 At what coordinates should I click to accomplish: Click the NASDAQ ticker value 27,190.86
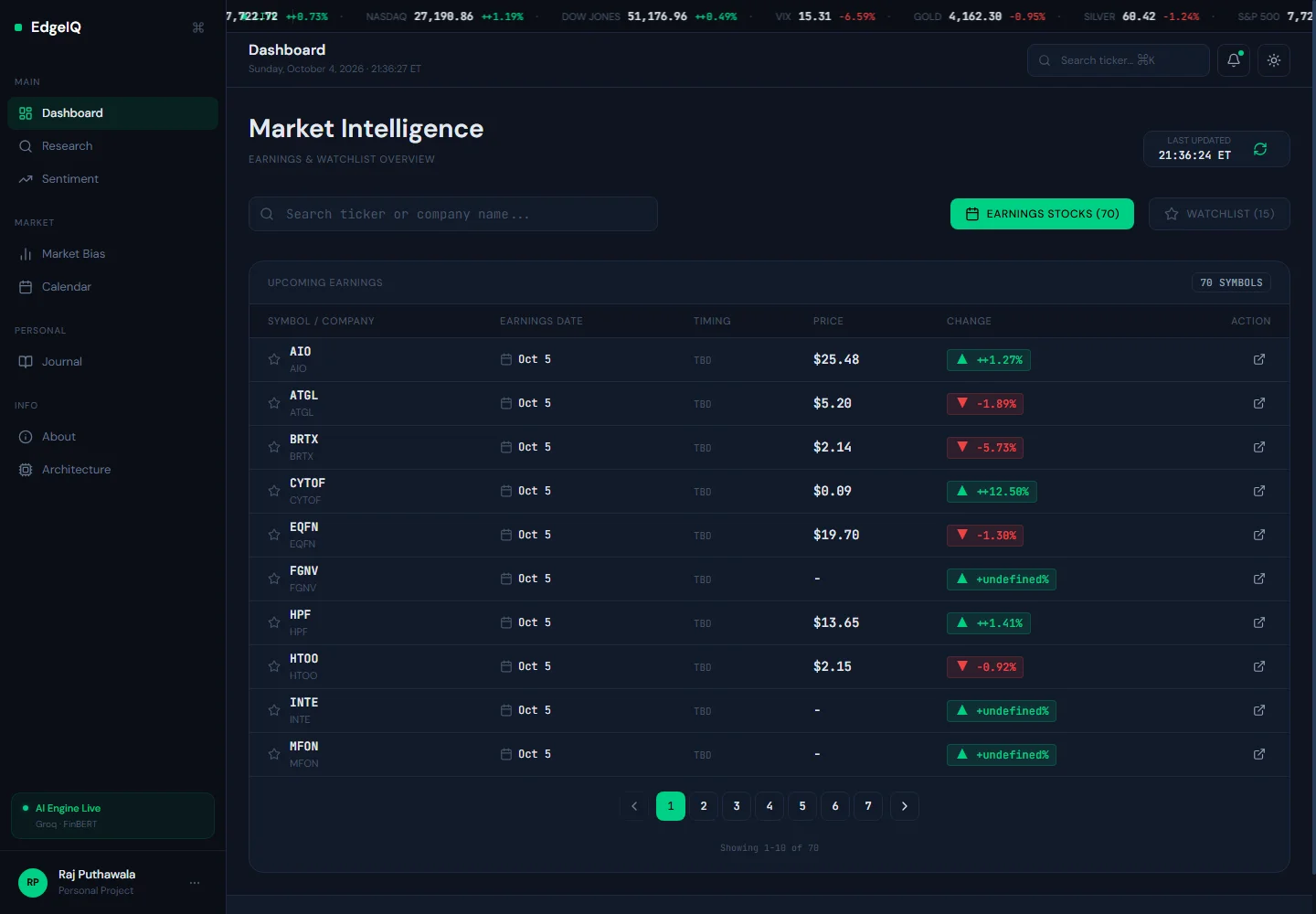pos(443,16)
